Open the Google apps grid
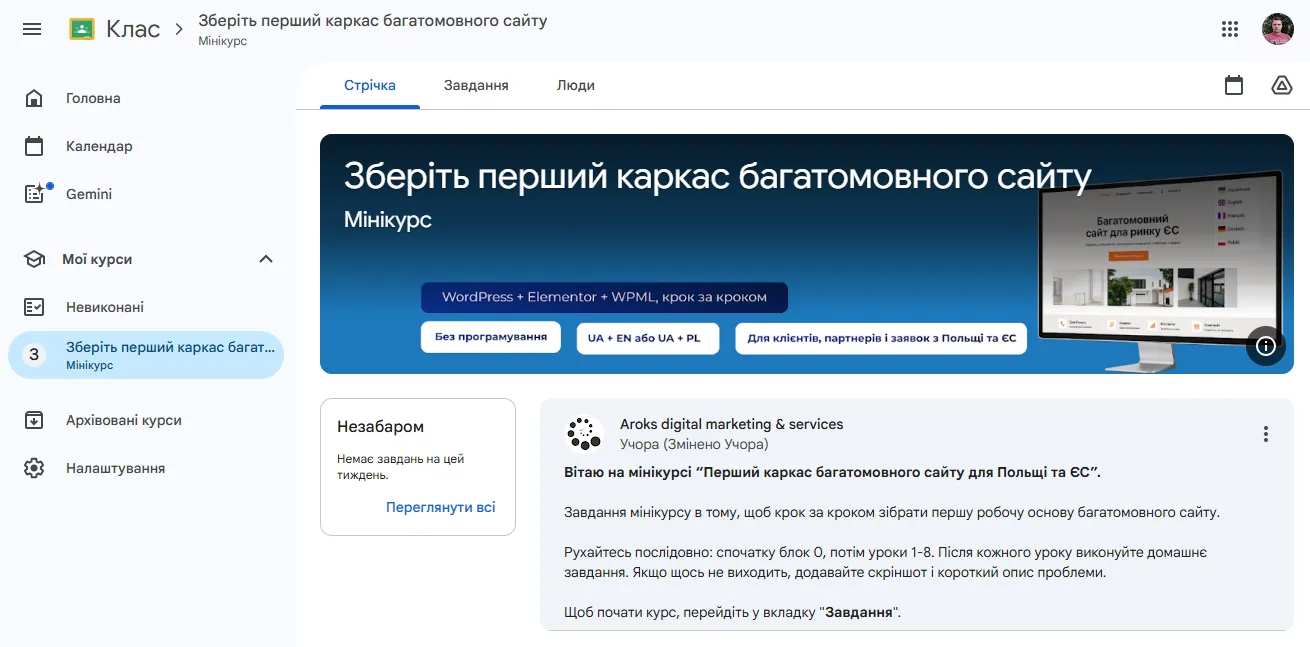This screenshot has width=1310, height=647. [x=1230, y=29]
